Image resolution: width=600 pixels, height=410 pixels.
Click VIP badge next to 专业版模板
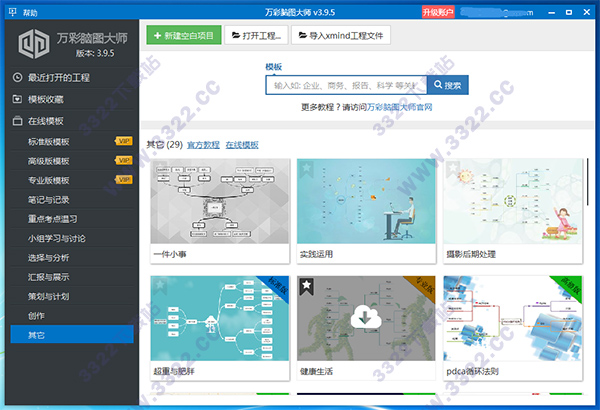click(x=124, y=180)
